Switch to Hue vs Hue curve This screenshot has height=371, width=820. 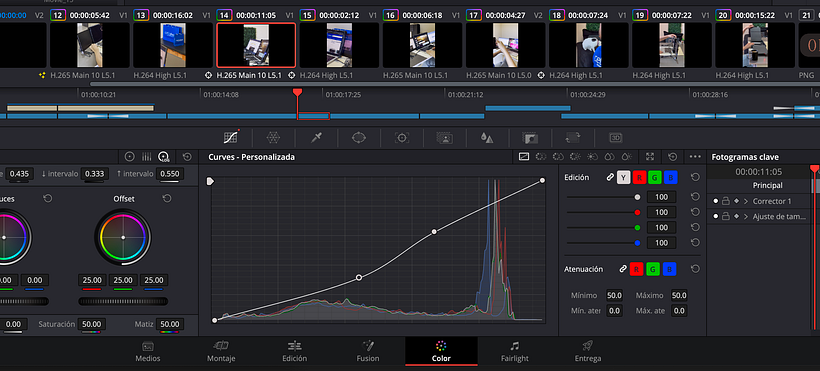tap(541, 156)
